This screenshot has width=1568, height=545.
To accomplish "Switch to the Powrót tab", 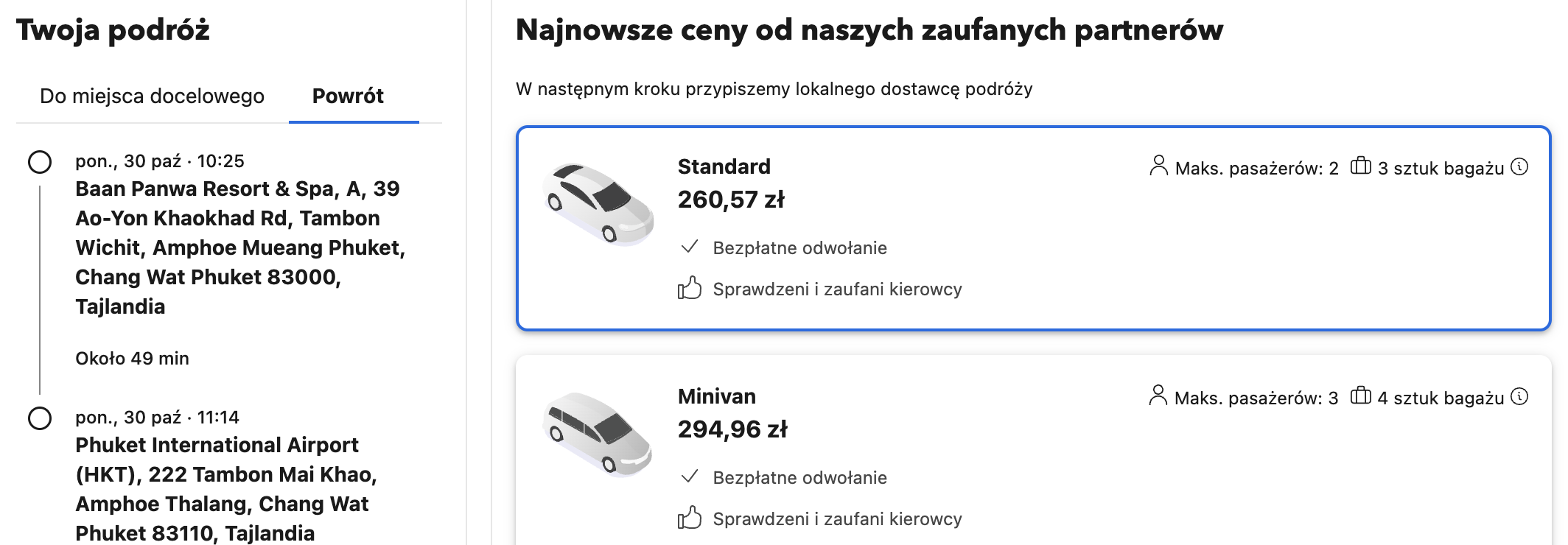I will [x=348, y=95].
